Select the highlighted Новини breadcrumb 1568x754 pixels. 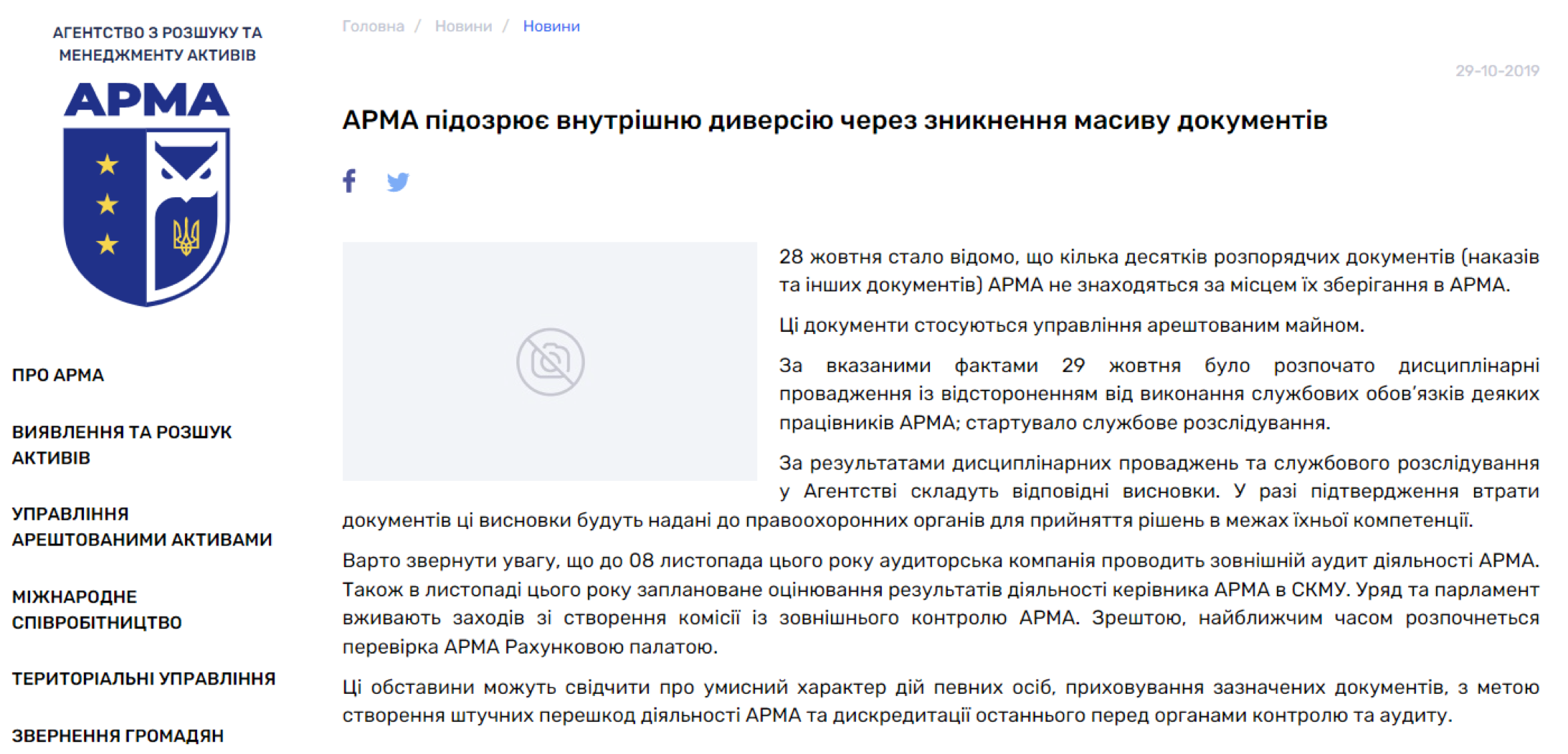tap(551, 25)
